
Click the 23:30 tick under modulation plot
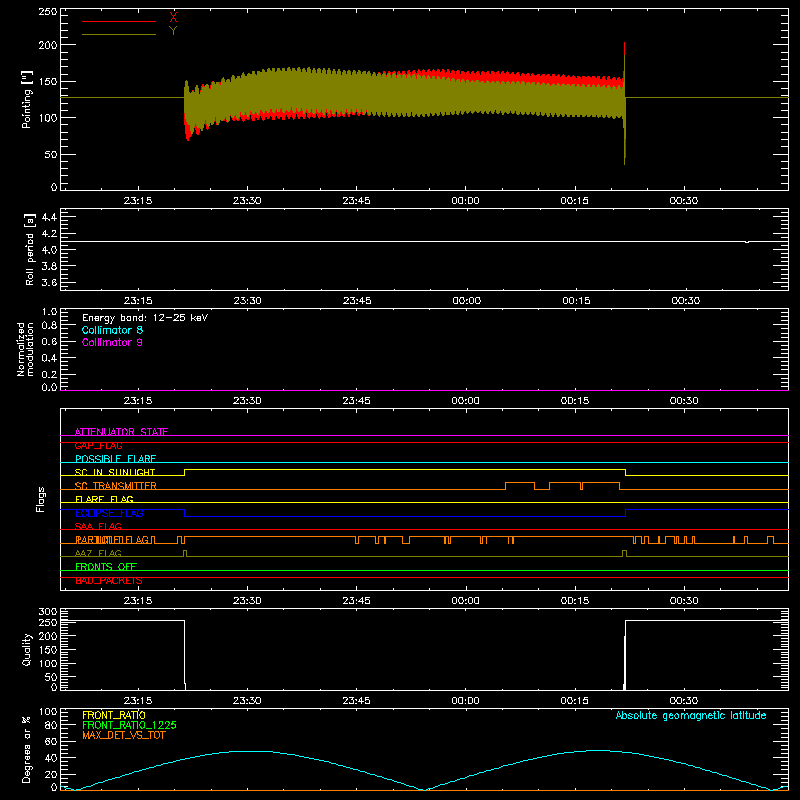pos(247,401)
